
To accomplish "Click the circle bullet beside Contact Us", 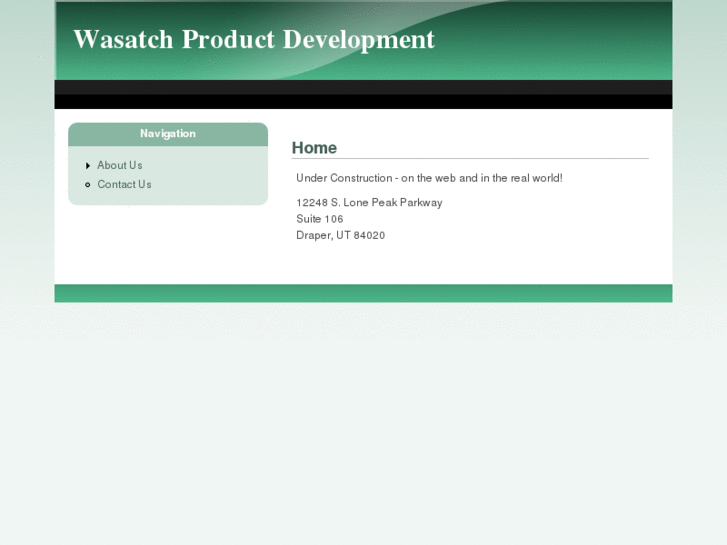I will tap(88, 185).
